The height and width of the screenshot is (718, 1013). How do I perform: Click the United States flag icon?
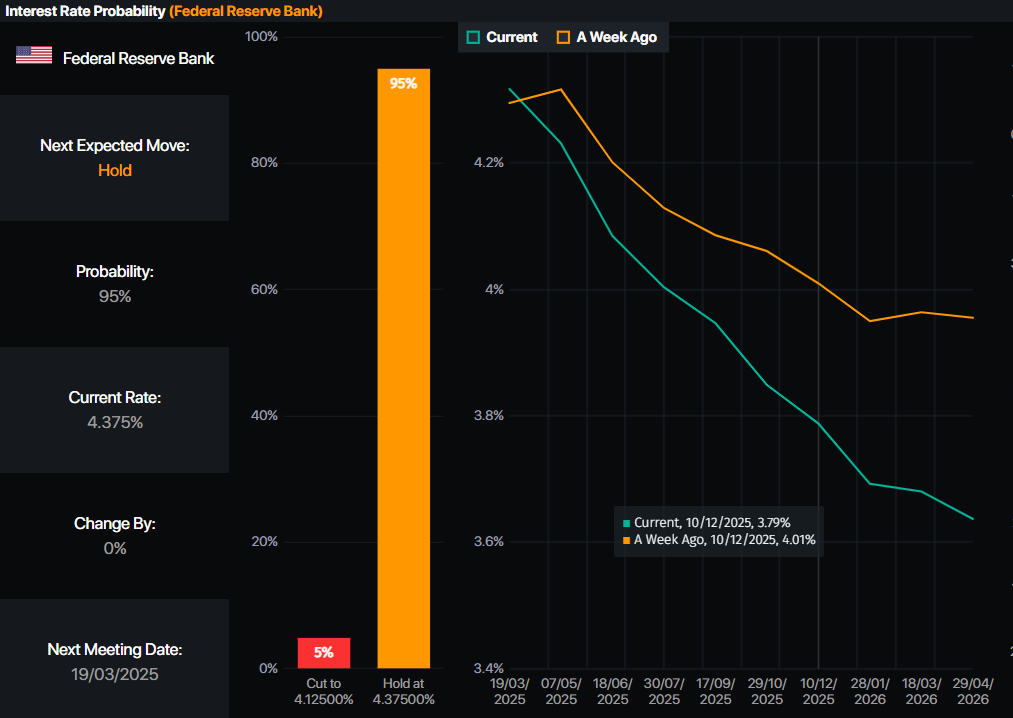pyautogui.click(x=34, y=56)
